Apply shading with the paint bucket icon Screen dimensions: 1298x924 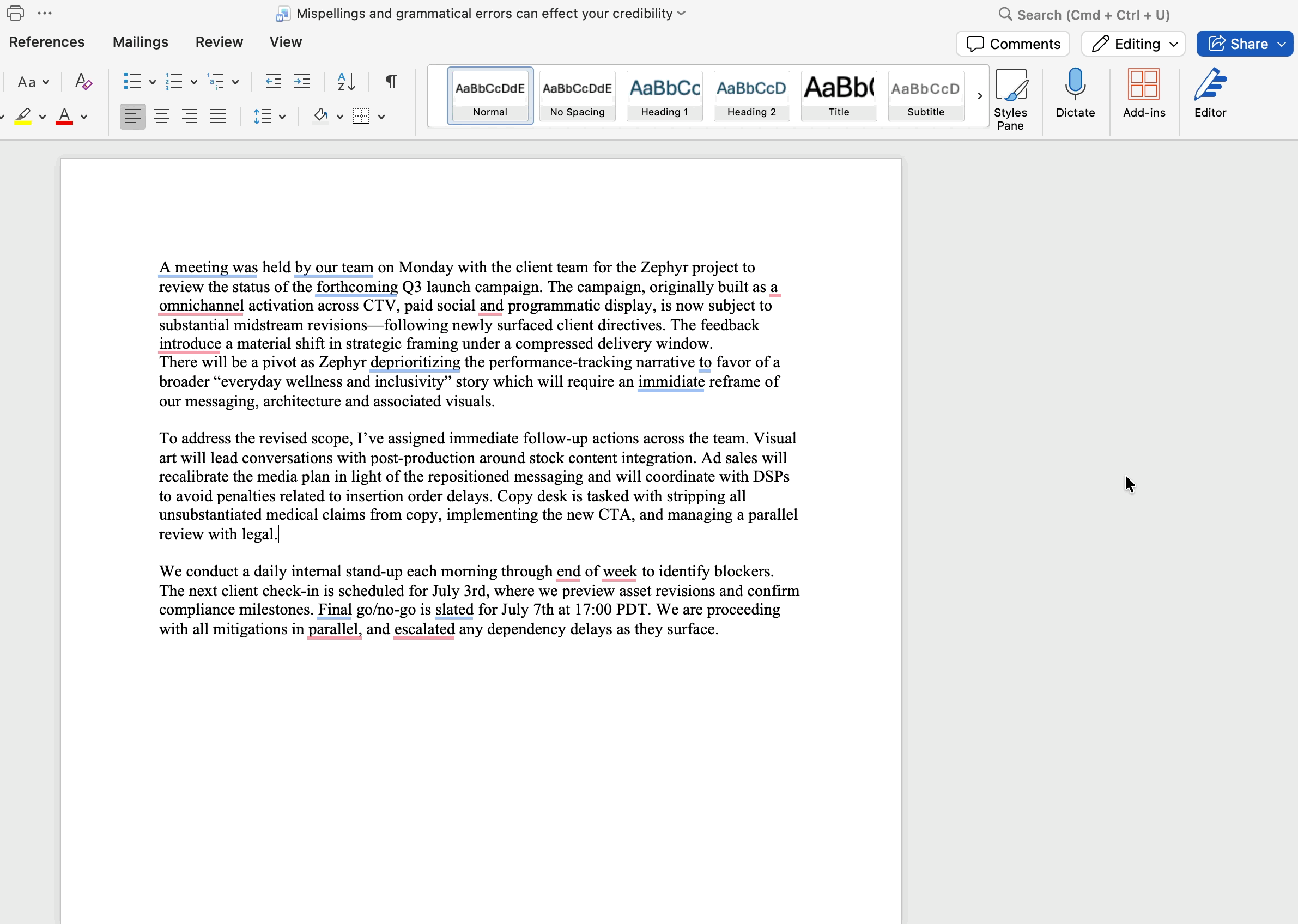[x=320, y=117]
